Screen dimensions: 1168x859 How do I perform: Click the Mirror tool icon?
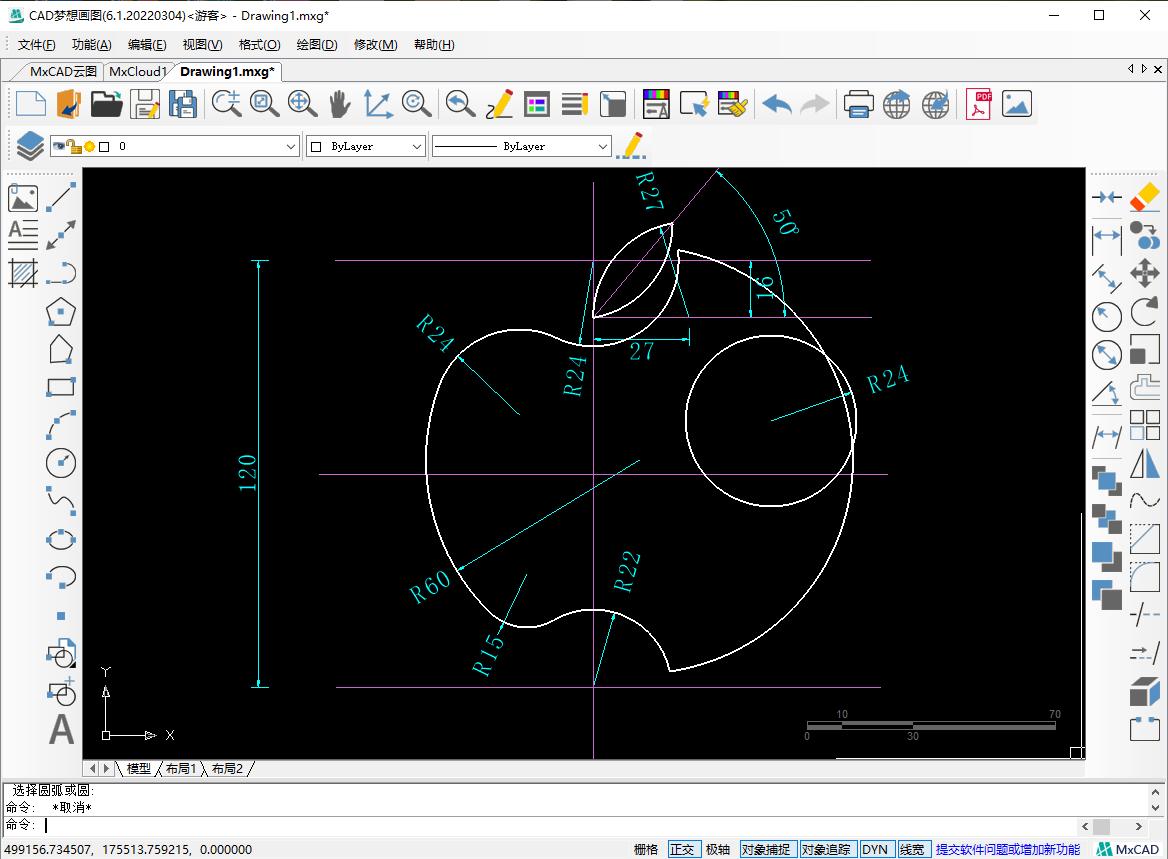click(x=1145, y=464)
